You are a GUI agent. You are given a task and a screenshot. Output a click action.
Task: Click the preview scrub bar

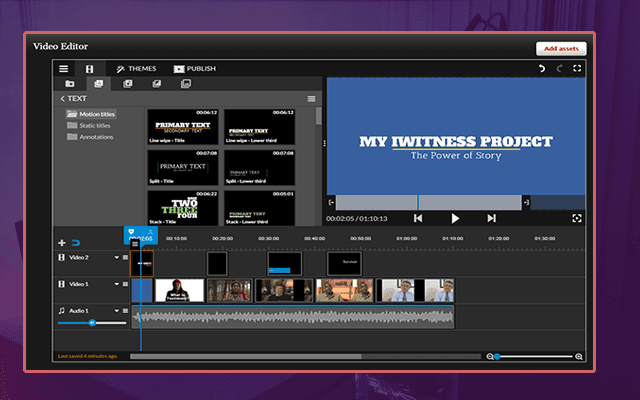[429, 202]
